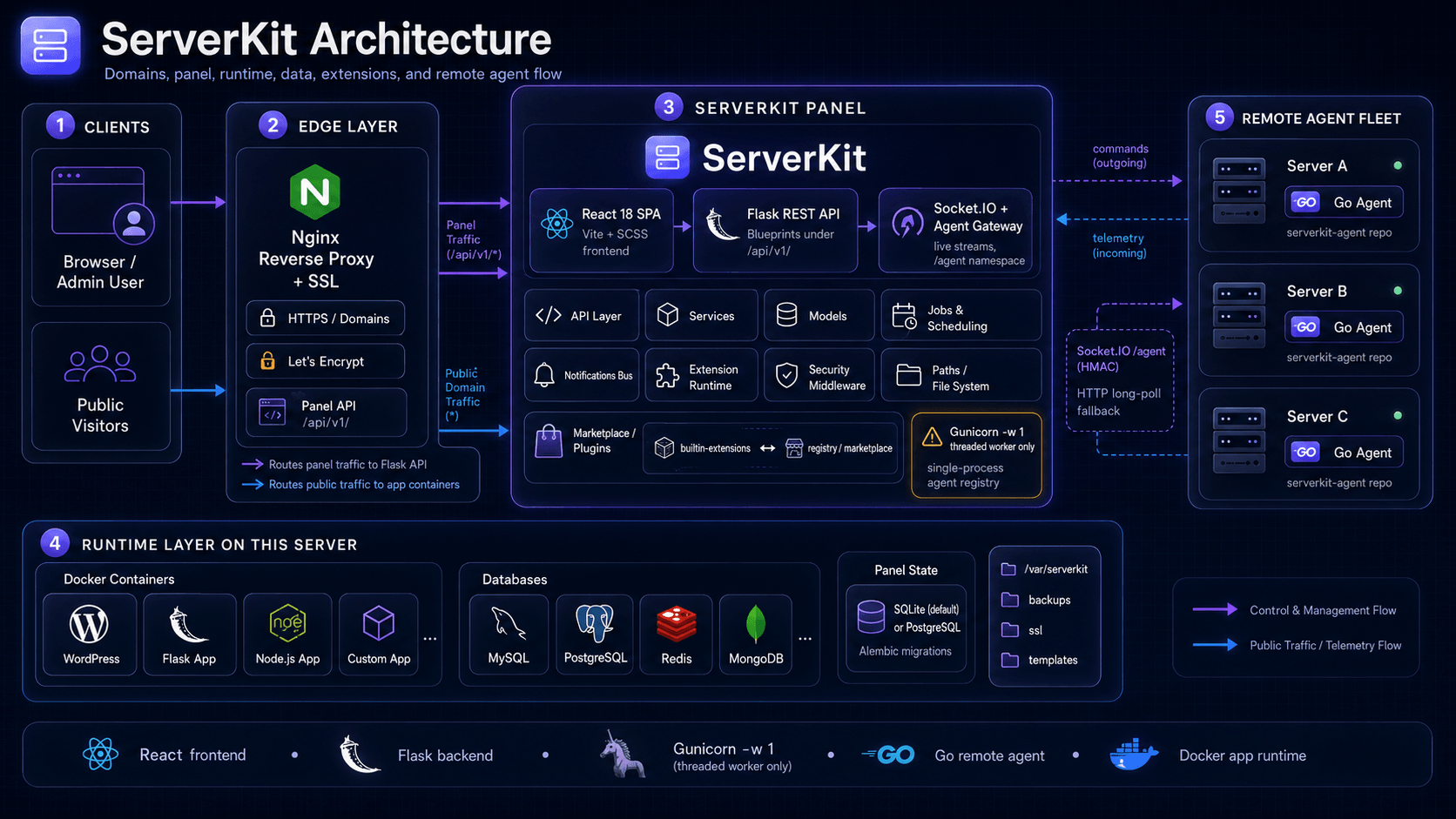Click the Browser / Admin User window icon

(x=103, y=205)
